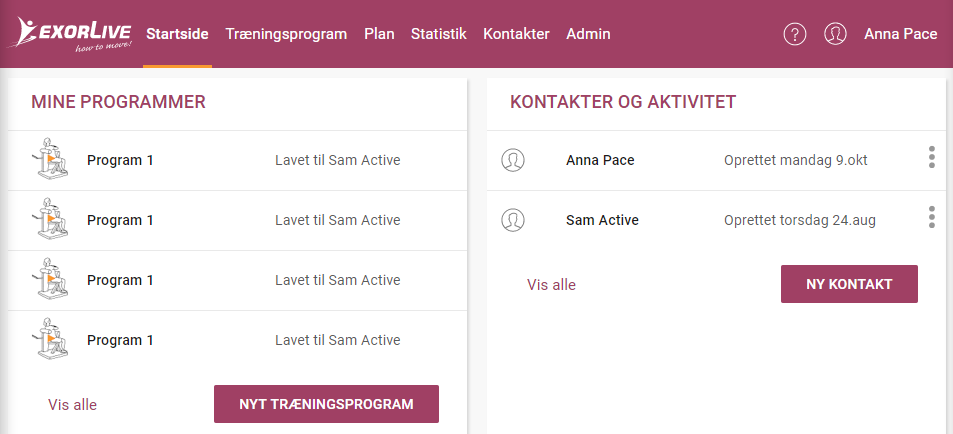
Task: Click the second Program 1 exercise icon
Action: click(x=49, y=218)
